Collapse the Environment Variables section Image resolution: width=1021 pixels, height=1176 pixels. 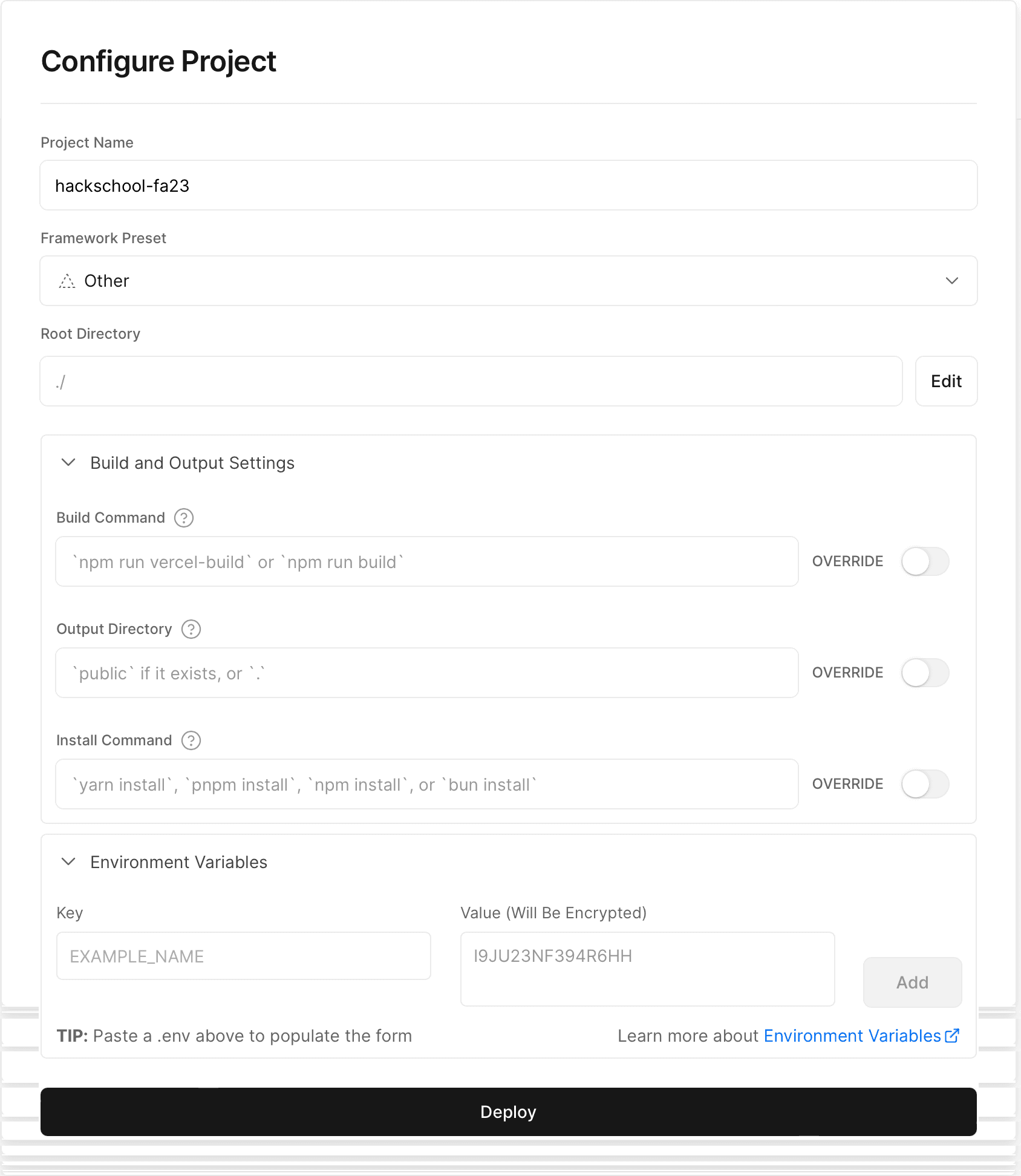click(x=69, y=862)
